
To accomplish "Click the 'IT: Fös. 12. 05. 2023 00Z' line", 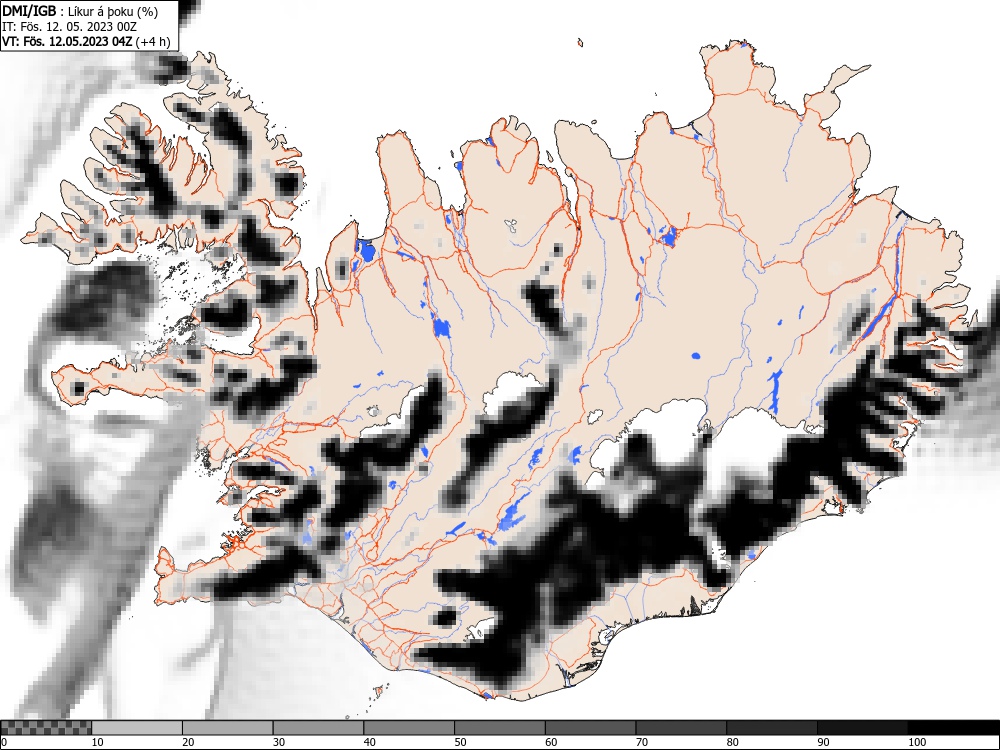I will click(70, 27).
